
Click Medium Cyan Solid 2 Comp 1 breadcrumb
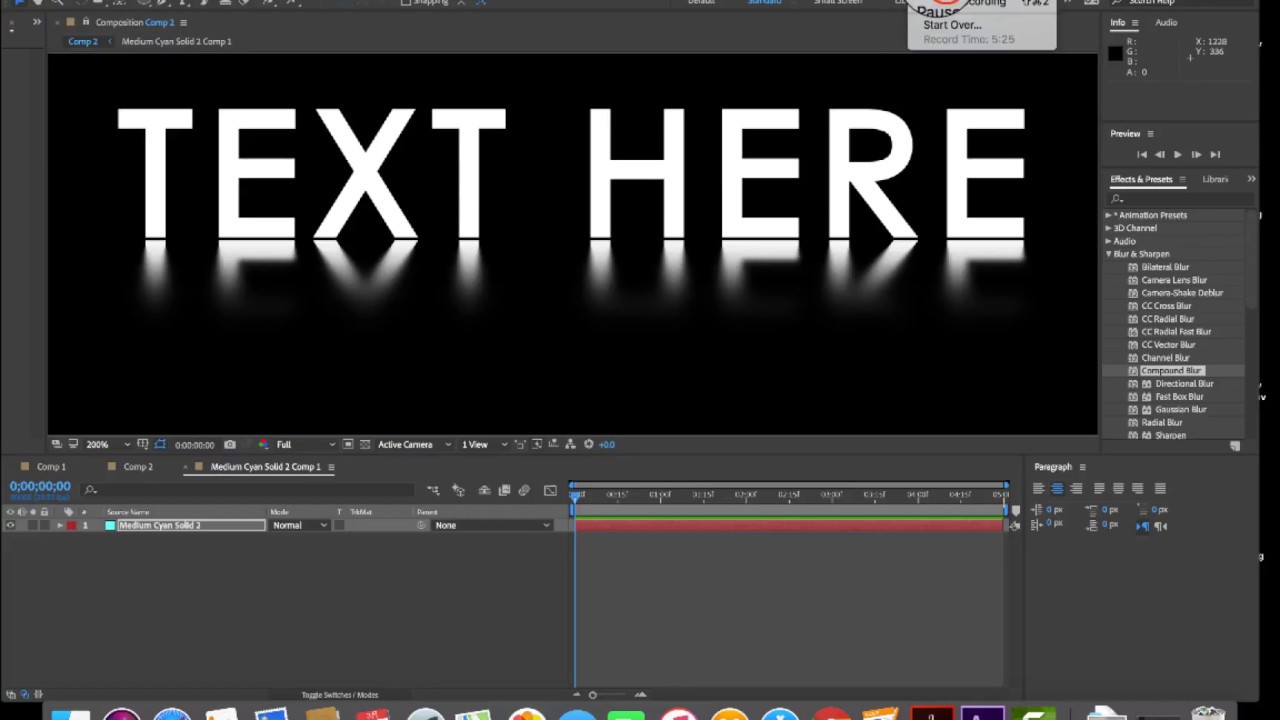[176, 41]
